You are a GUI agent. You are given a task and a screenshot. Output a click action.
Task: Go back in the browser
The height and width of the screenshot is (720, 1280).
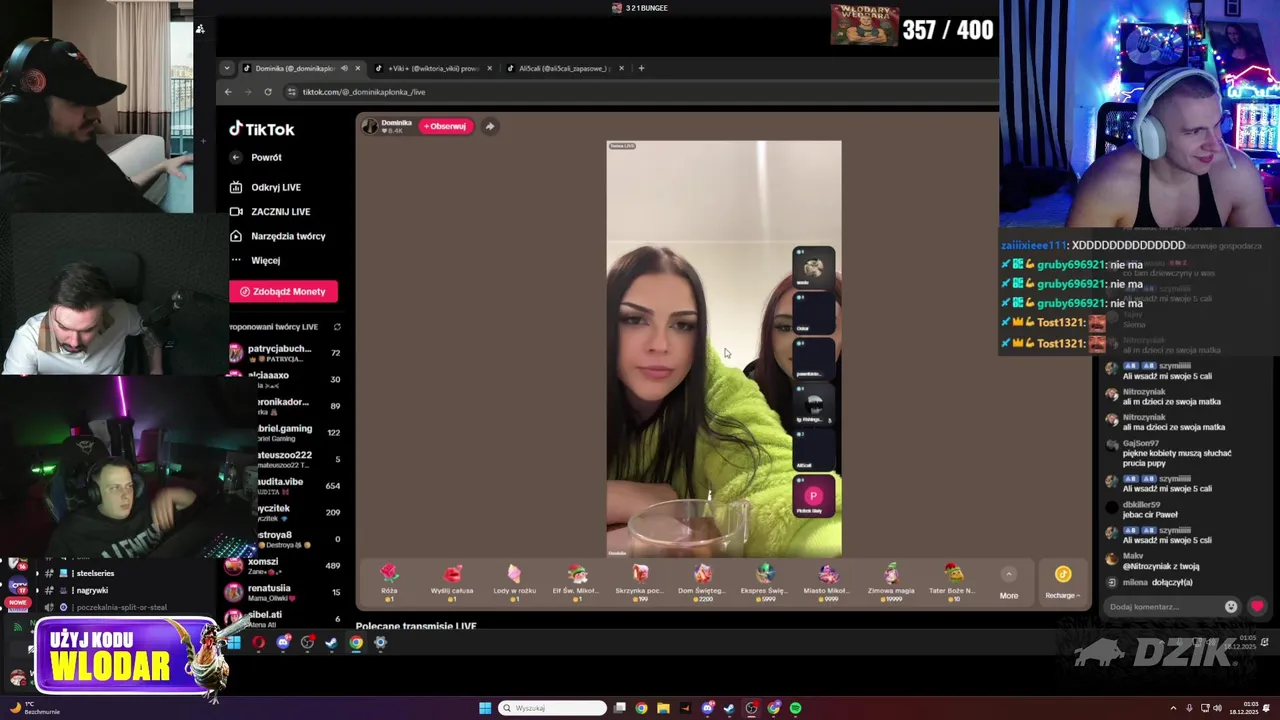(228, 92)
